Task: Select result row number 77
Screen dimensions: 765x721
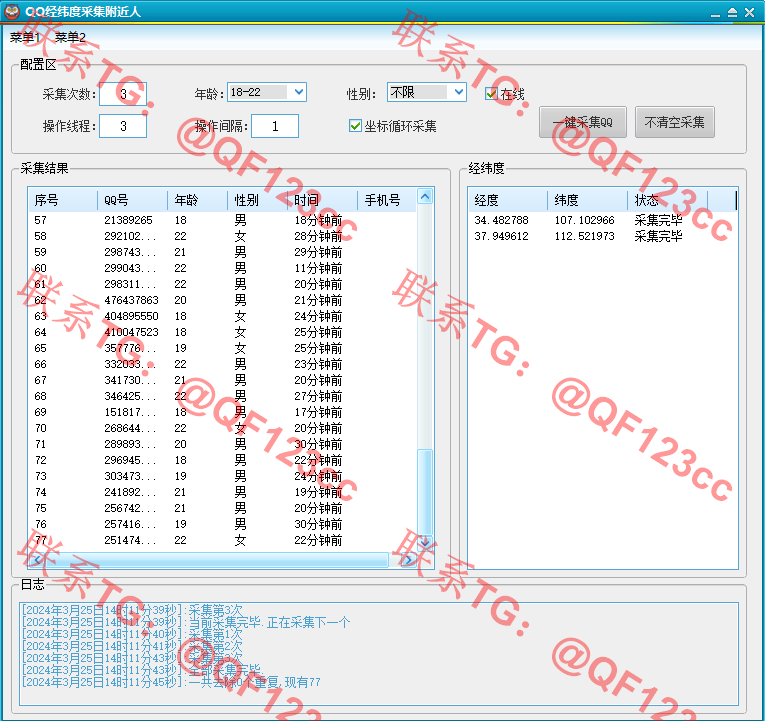Action: (x=222, y=540)
